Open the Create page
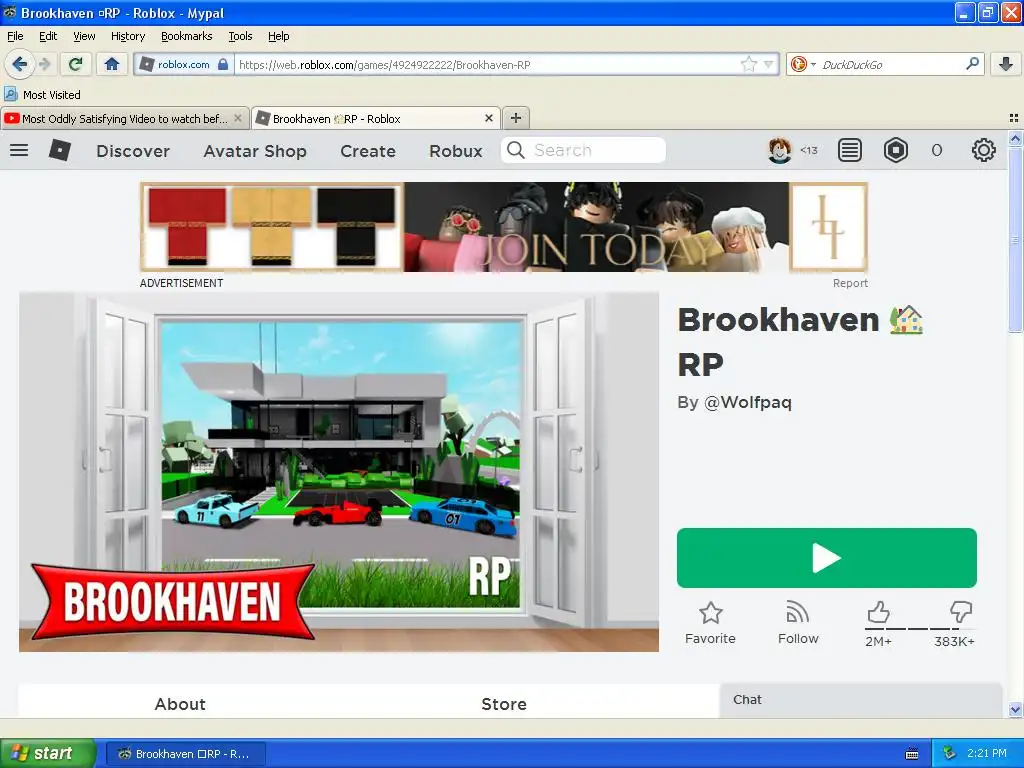 (x=368, y=151)
